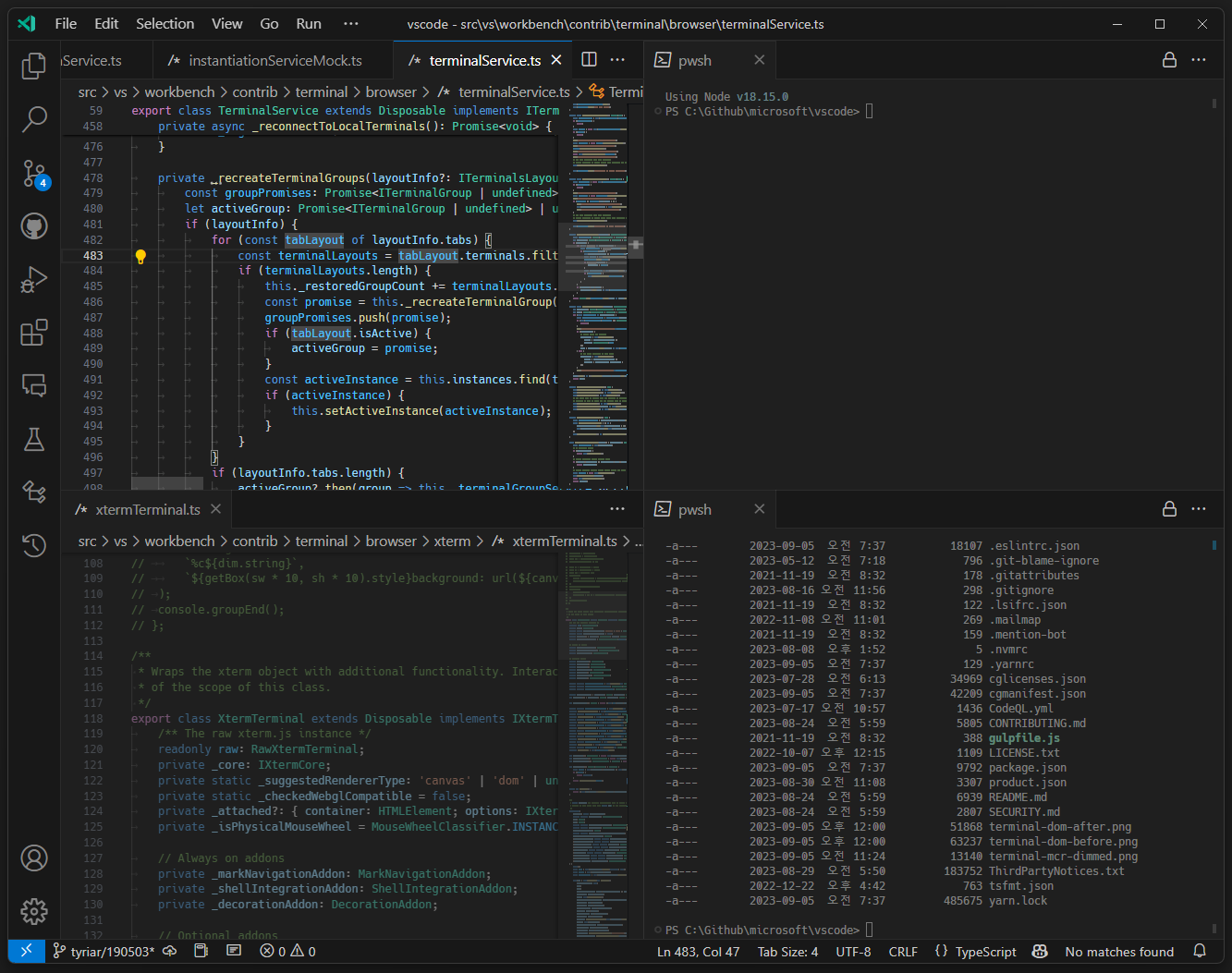This screenshot has height=973, width=1232.
Task: Click the lightbulb code action on line 483
Action: 140,256
